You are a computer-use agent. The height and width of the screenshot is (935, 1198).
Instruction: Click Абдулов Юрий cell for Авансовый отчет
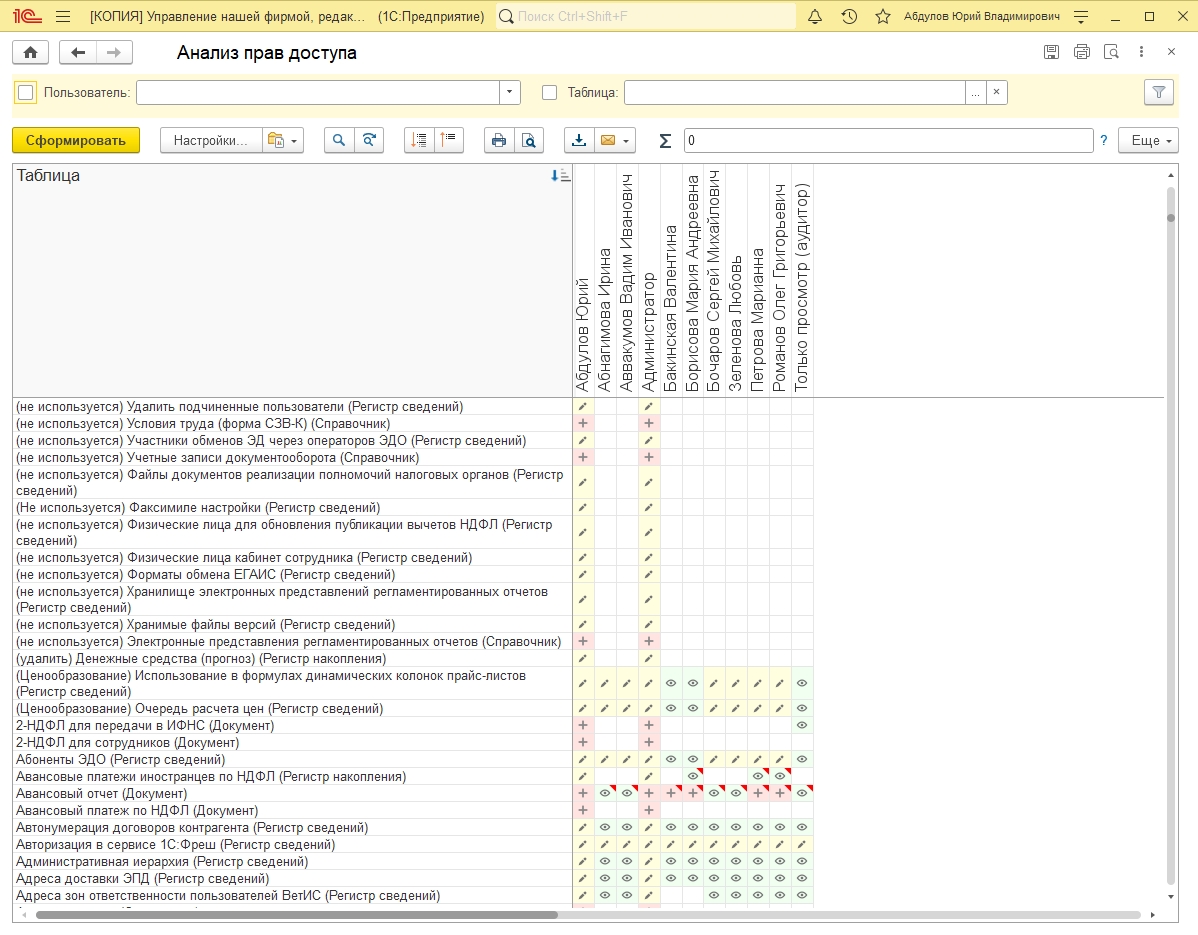click(583, 794)
